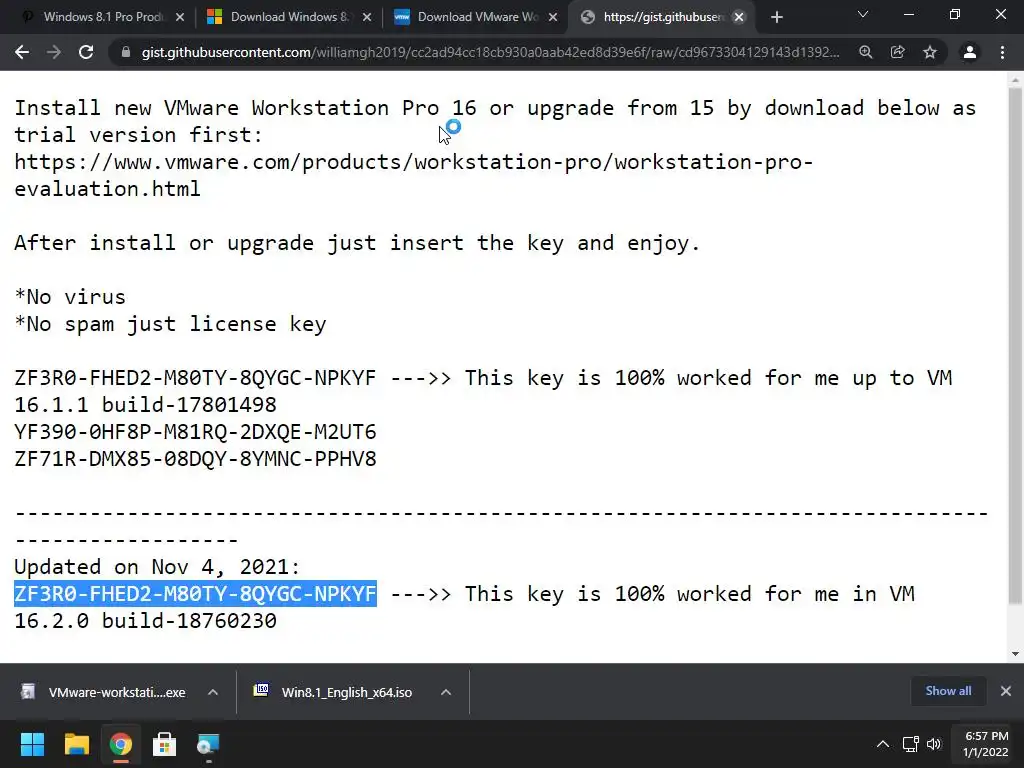Switch to Download VMware Workstation tab

[473, 17]
